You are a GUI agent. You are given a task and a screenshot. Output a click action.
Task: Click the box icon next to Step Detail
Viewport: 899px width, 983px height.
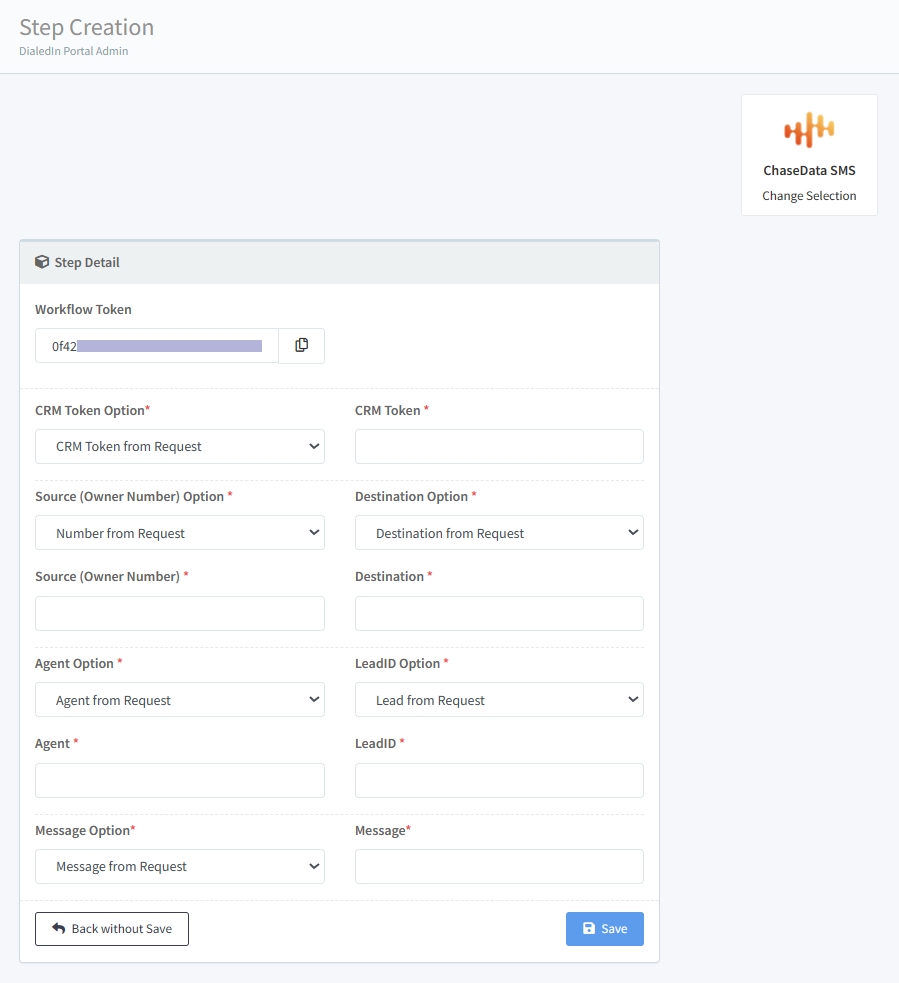pos(41,261)
